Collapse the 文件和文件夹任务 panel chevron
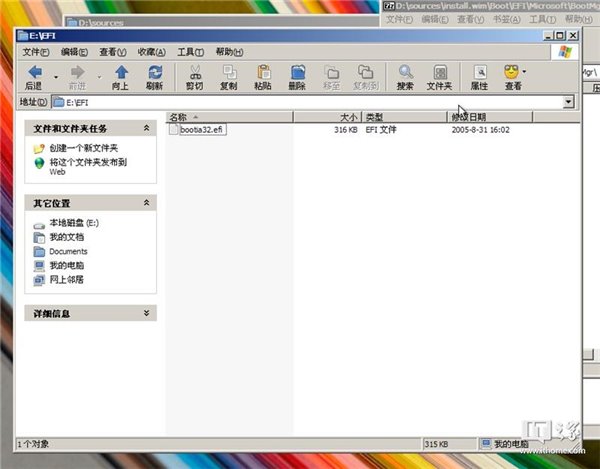The image size is (600, 469). (x=146, y=128)
